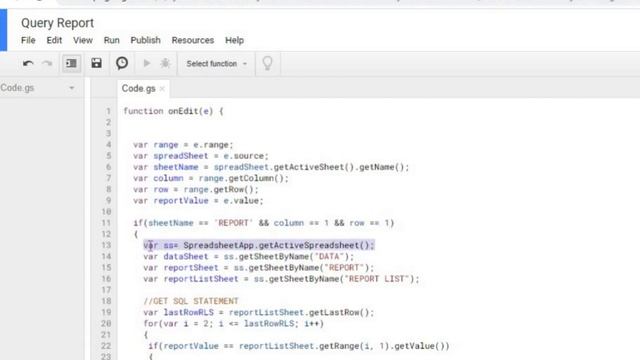This screenshot has width=640, height=360.
Task: Click the column = range.getColumn() line
Action: tap(211, 178)
